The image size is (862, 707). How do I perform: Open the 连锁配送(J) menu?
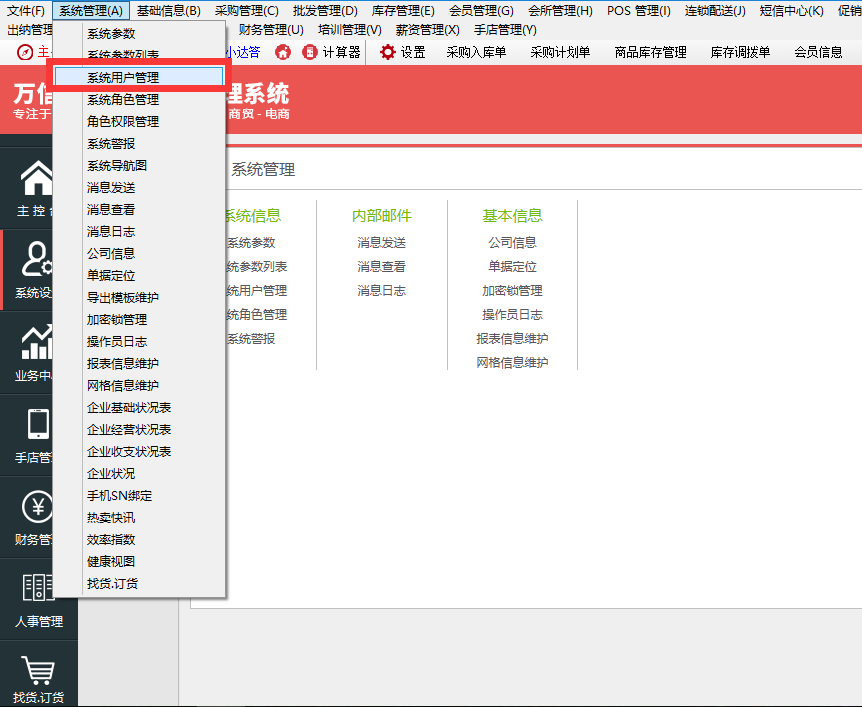pyautogui.click(x=715, y=11)
